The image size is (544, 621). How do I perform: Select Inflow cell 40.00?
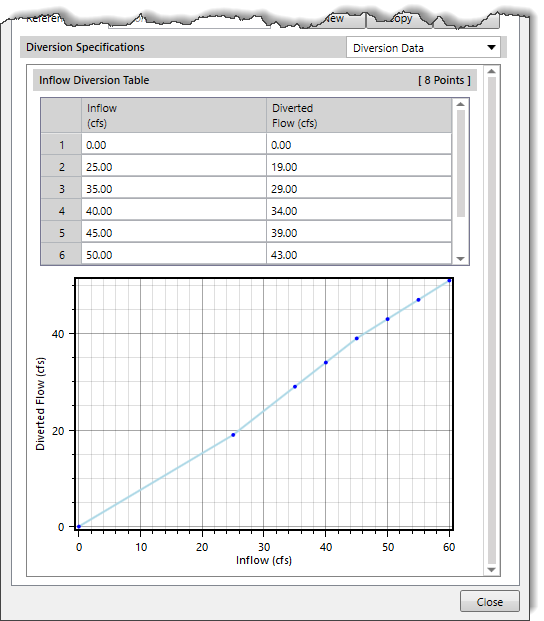coord(174,211)
